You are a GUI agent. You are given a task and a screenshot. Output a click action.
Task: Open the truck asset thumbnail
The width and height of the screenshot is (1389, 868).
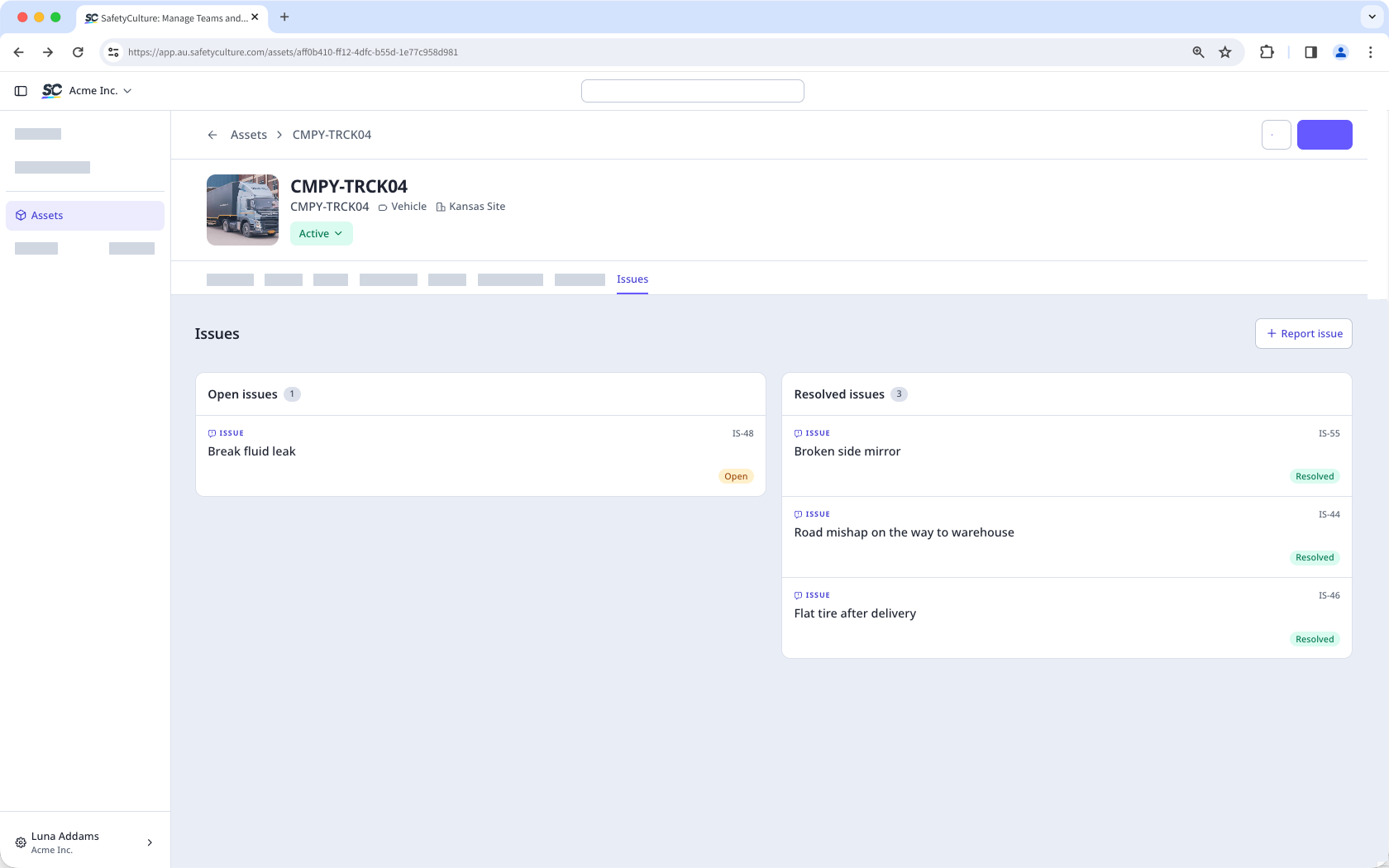pyautogui.click(x=242, y=210)
